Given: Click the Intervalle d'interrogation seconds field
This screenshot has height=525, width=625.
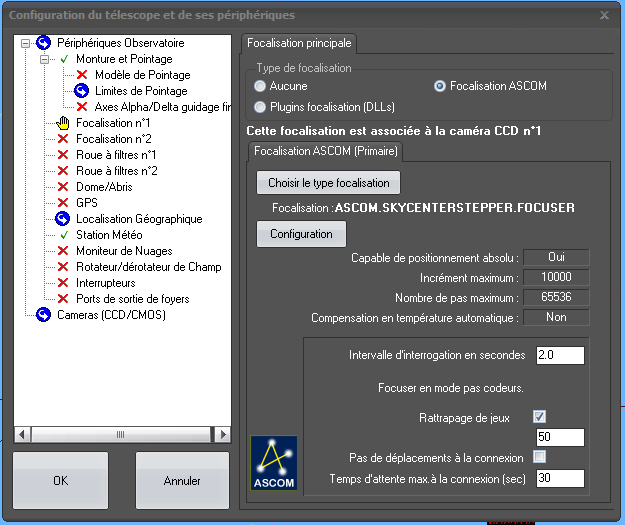Looking at the screenshot, I should [559, 355].
